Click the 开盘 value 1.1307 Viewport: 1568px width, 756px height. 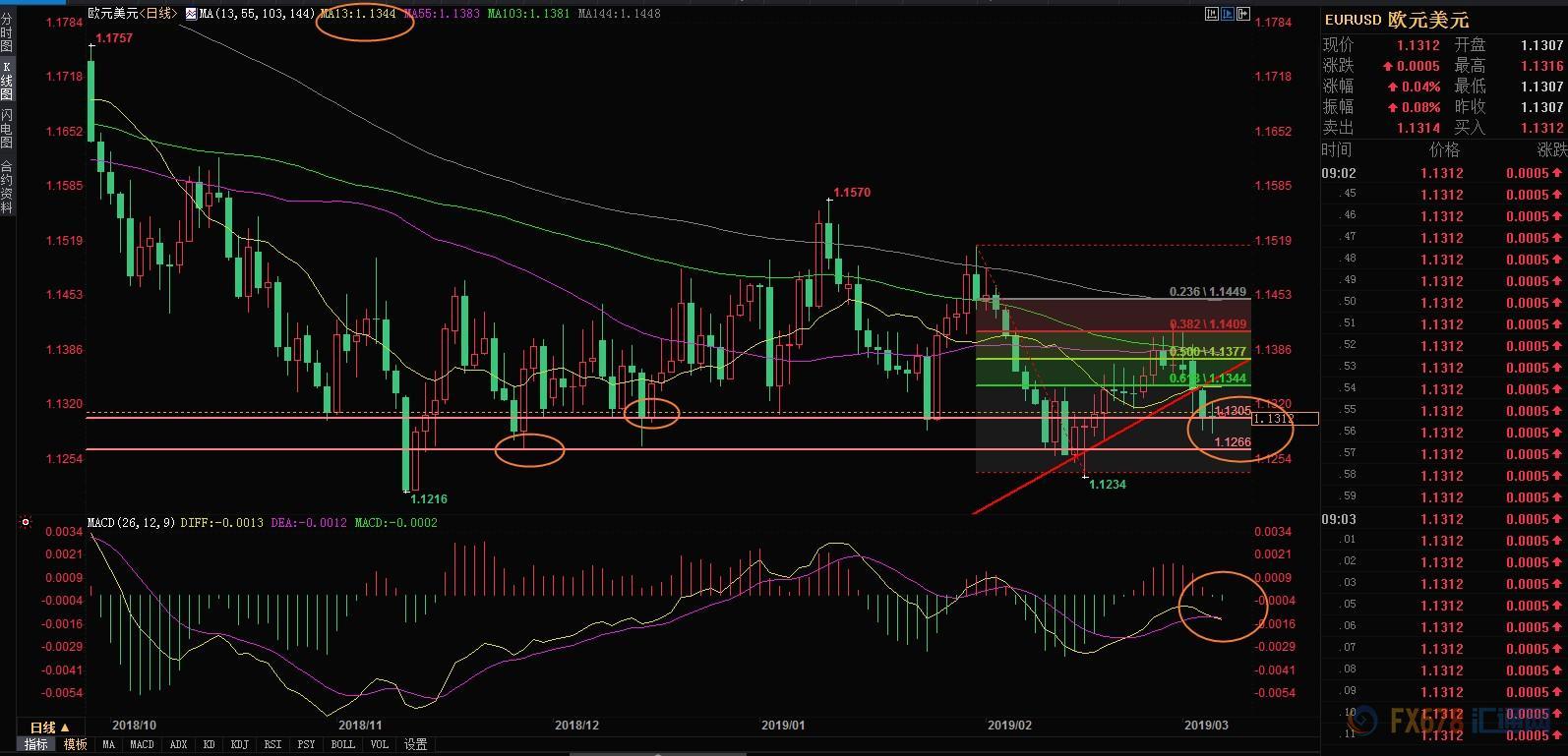[x=1541, y=45]
